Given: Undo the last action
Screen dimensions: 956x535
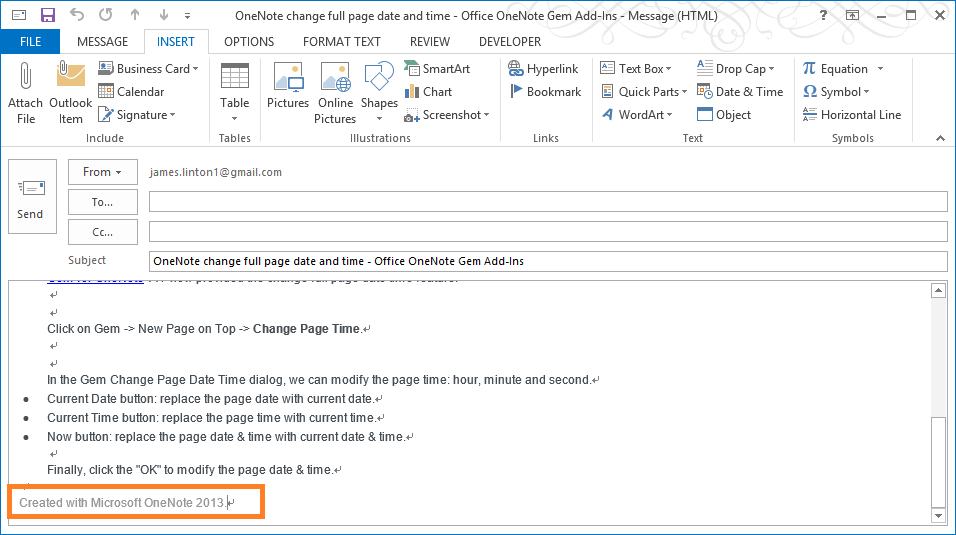Looking at the screenshot, I should click(77, 15).
